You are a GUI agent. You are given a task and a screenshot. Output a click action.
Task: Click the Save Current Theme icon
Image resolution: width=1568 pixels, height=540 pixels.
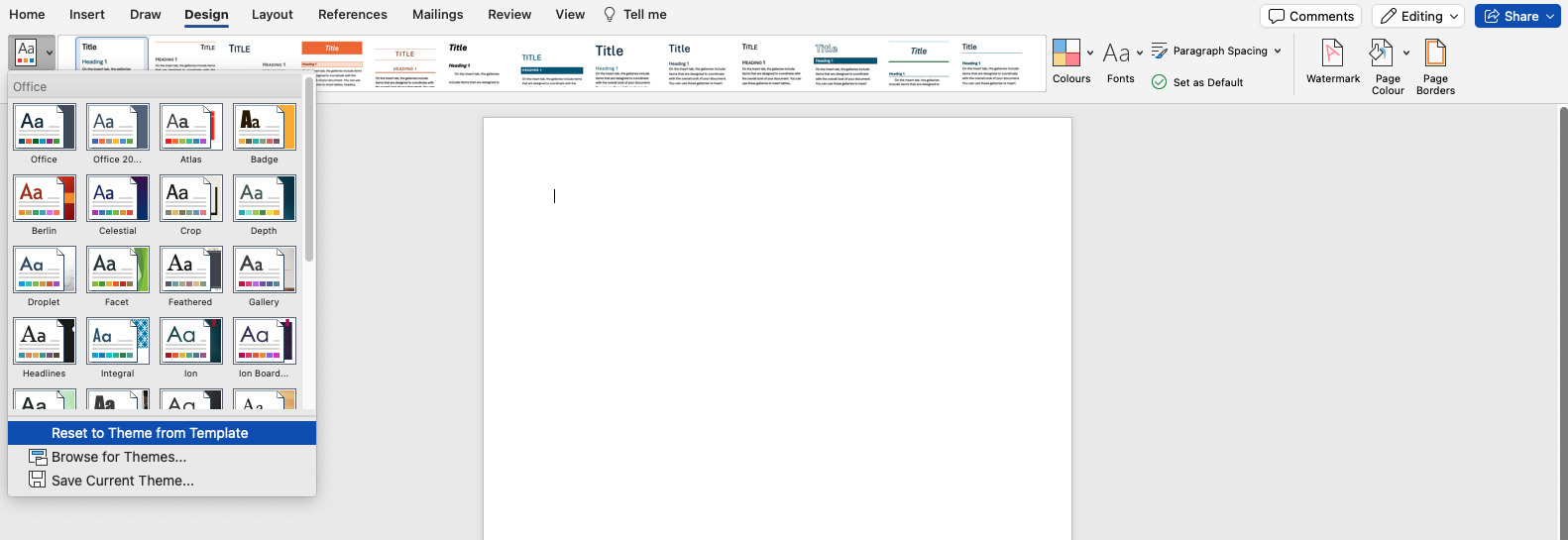[x=38, y=481]
